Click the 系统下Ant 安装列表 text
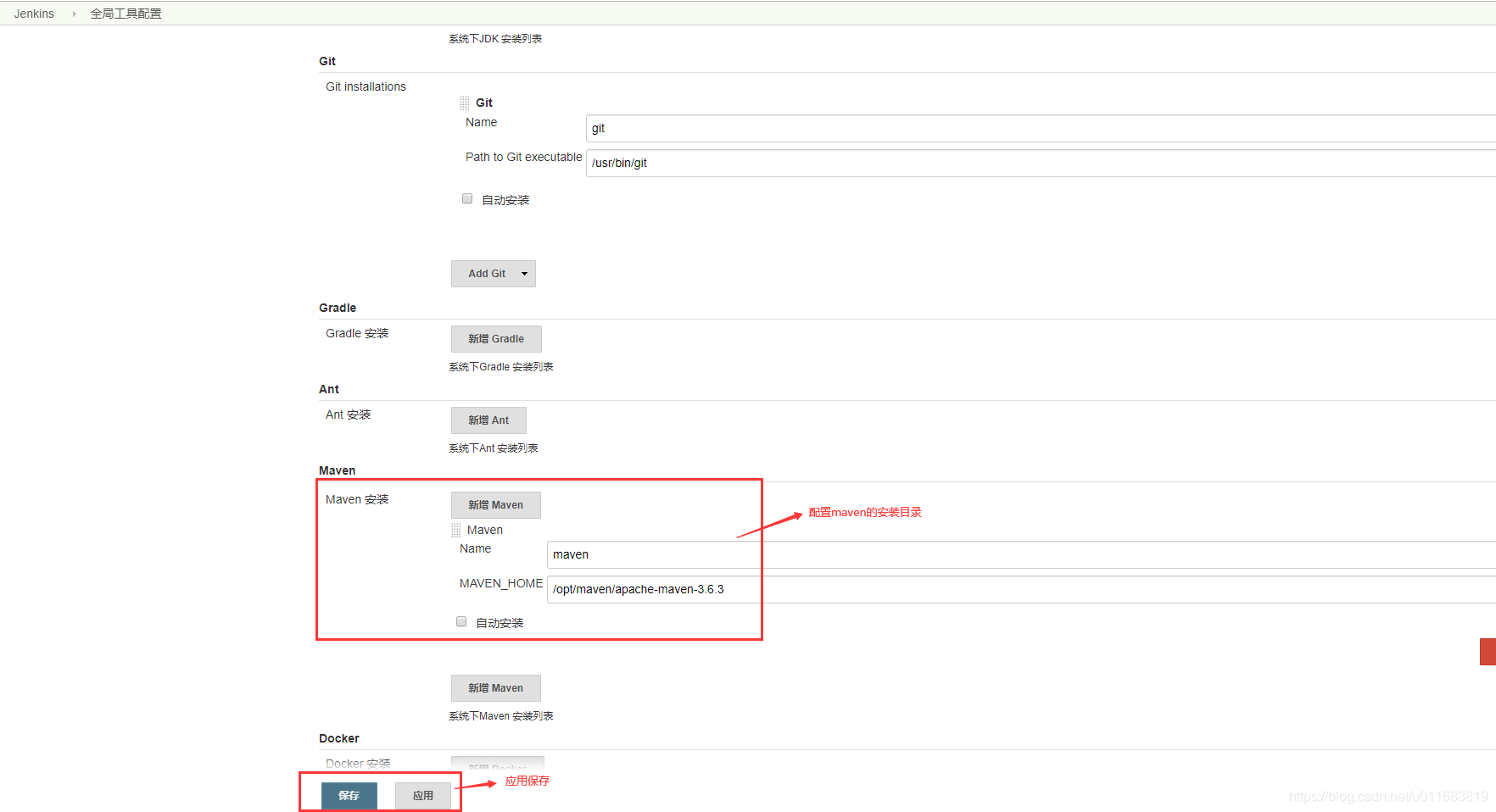The image size is (1496, 812). 494,448
